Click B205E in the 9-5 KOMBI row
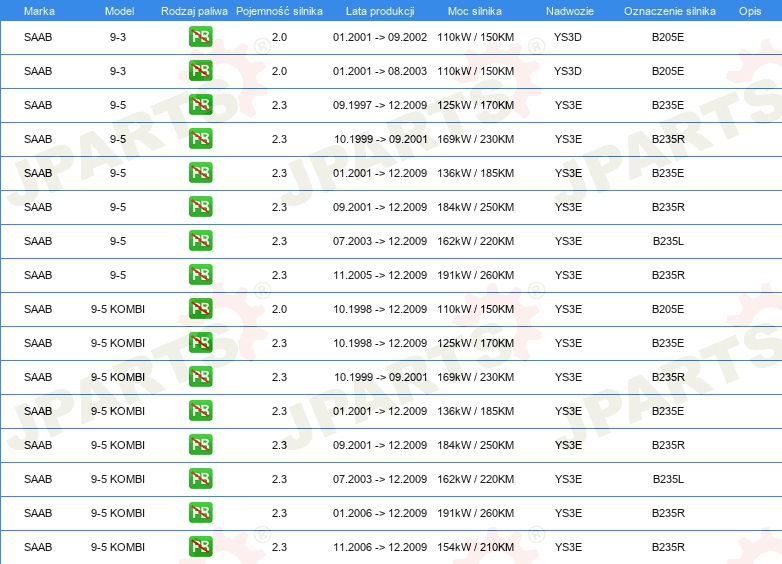 pos(668,309)
